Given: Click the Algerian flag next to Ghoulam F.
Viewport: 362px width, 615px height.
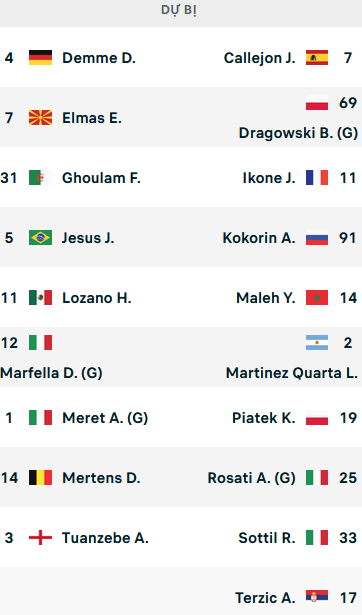Looking at the screenshot, I should coord(40,178).
